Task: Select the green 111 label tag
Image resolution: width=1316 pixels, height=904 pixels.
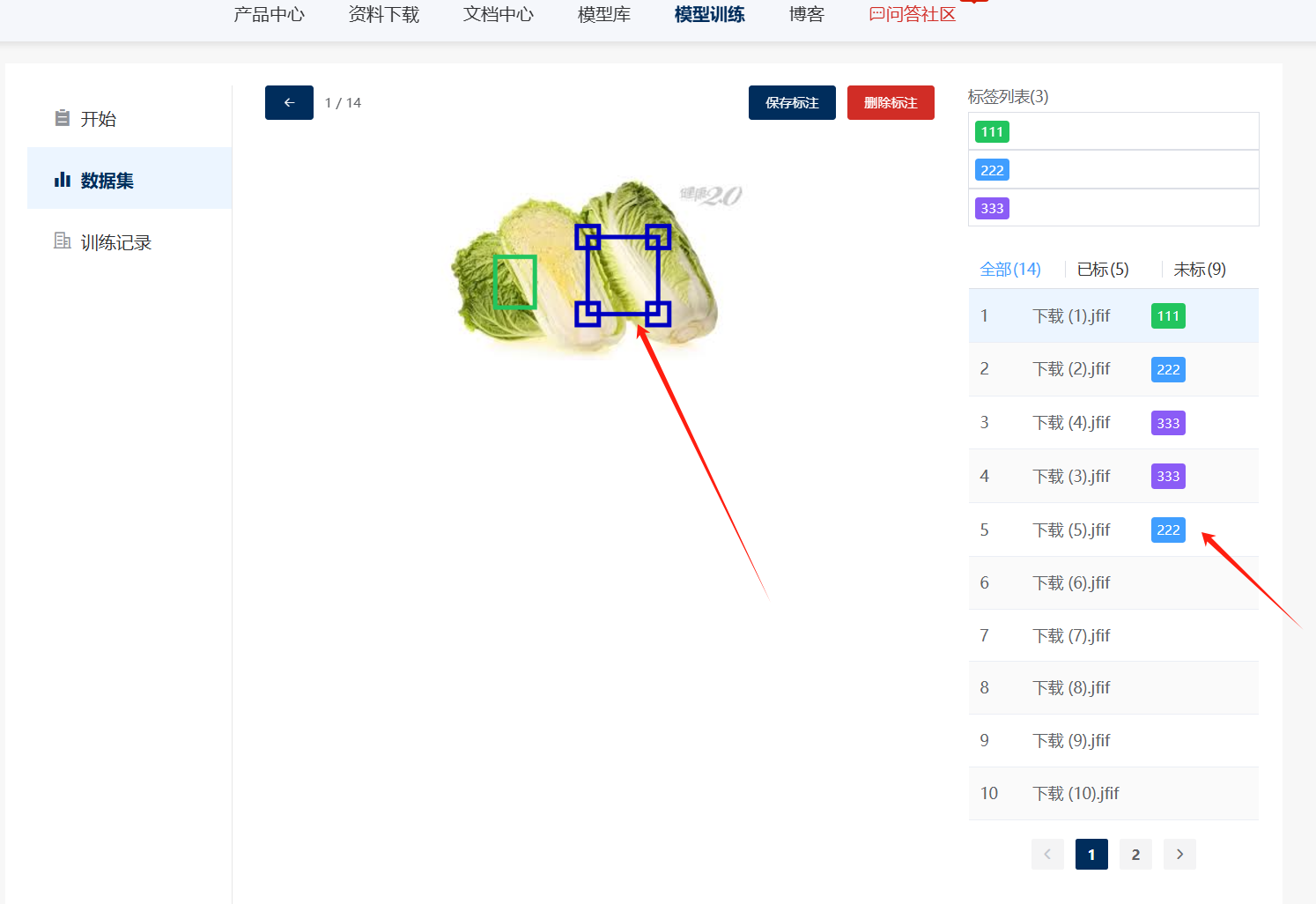Action: pos(992,132)
